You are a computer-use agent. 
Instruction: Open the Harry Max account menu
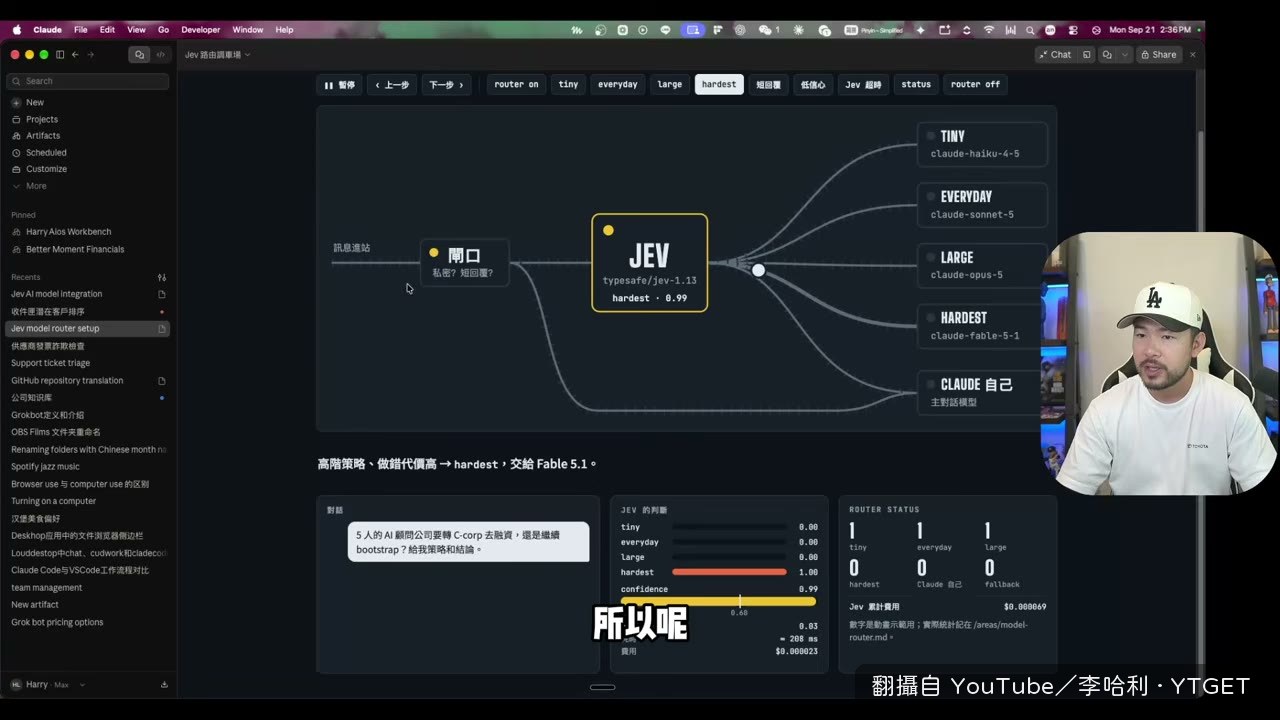coord(47,685)
